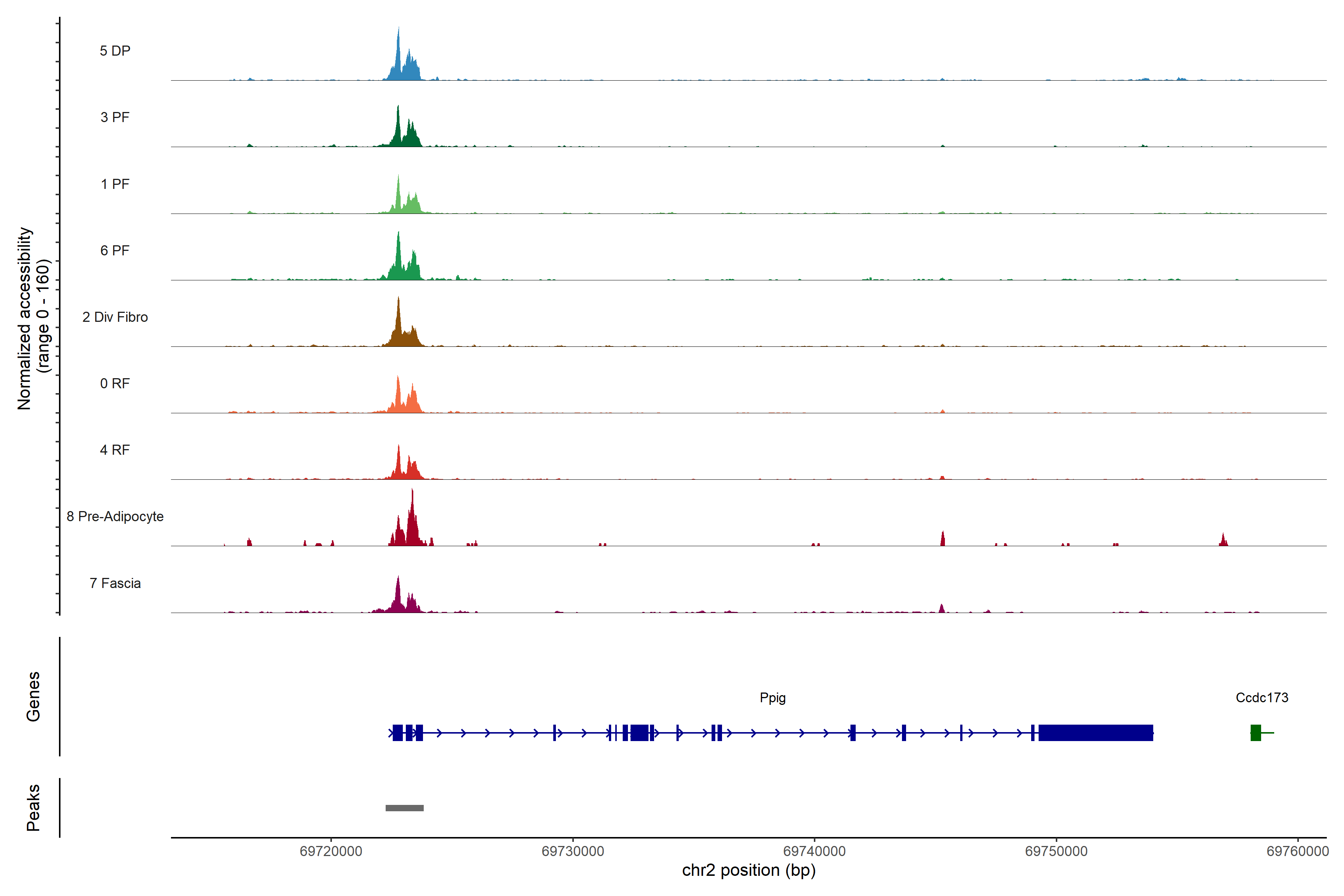Click the green Ccdc173 gene block
The width and height of the screenshot is (1344, 896).
click(1256, 732)
